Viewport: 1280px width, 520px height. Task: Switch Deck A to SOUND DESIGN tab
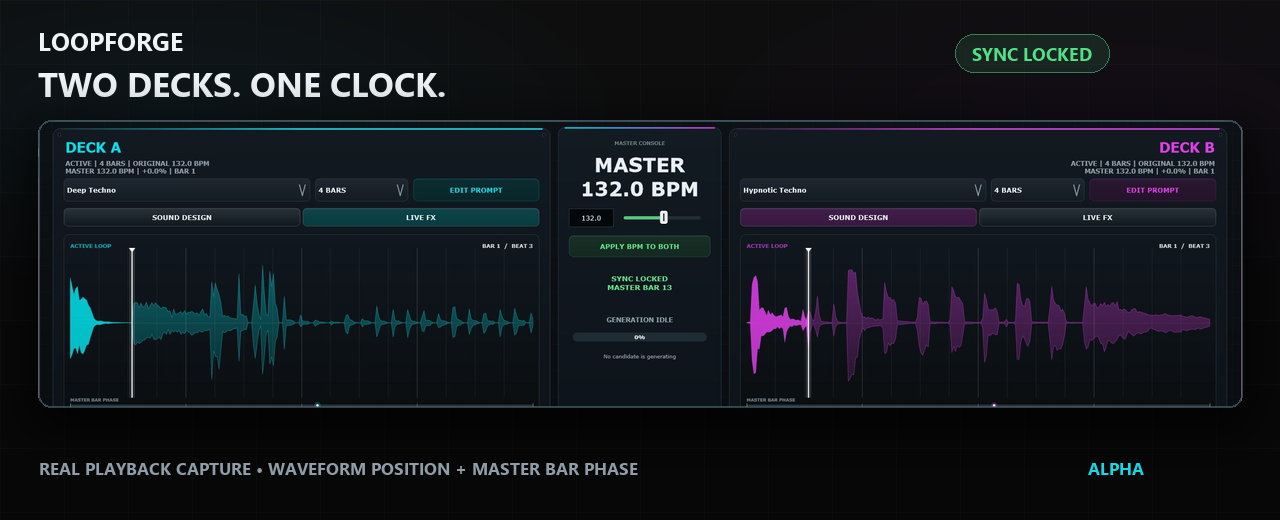point(182,217)
